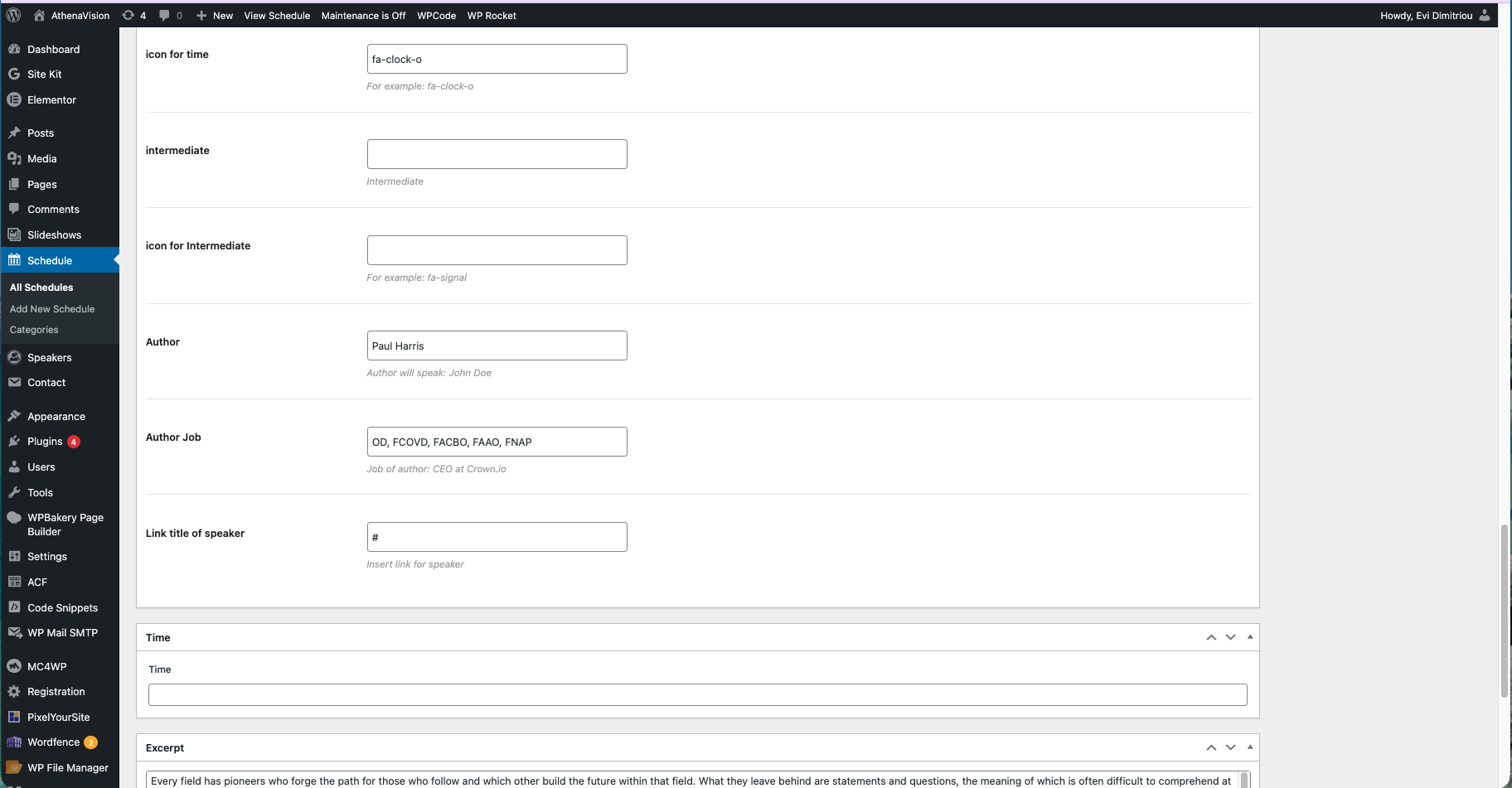The image size is (1512, 788).
Task: Open the Wordfence sidebar icon
Action: coord(14,742)
